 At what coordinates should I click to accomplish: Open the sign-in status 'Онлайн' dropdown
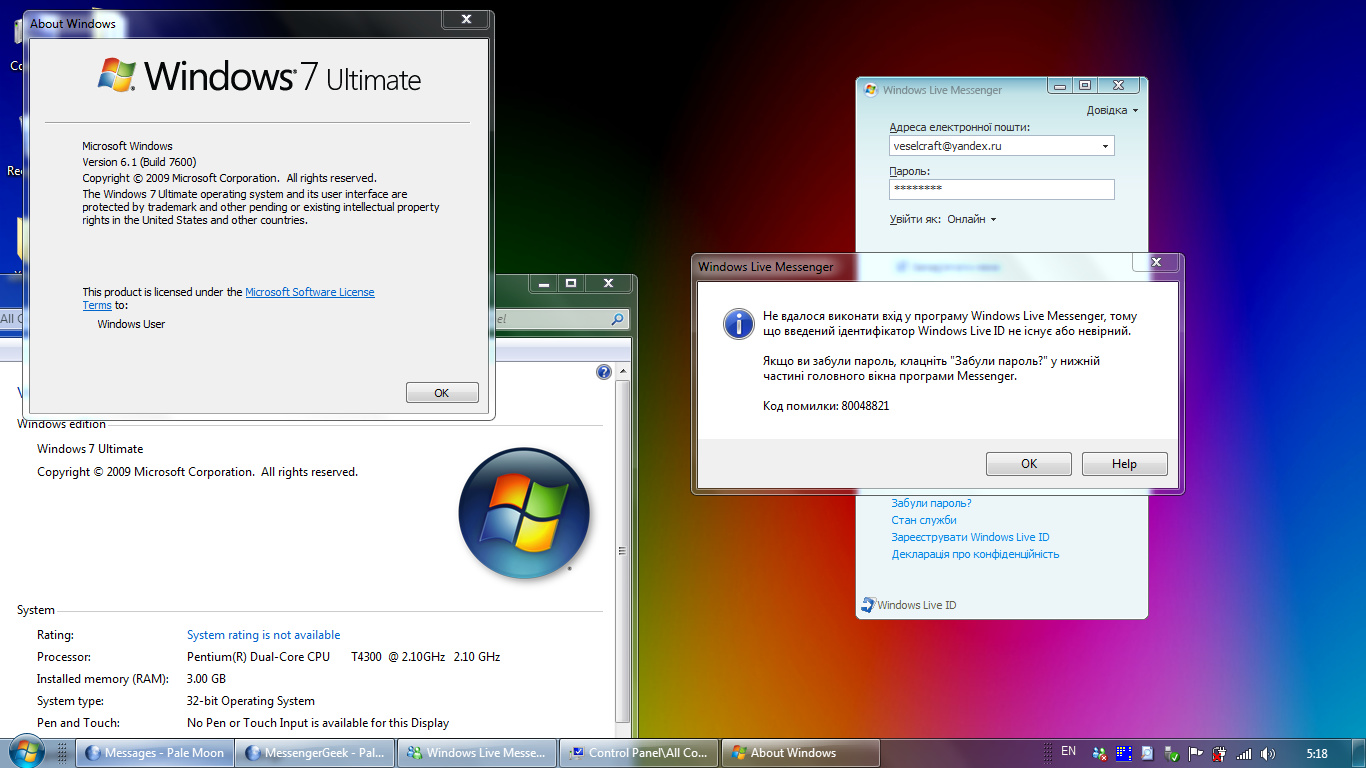tap(971, 219)
